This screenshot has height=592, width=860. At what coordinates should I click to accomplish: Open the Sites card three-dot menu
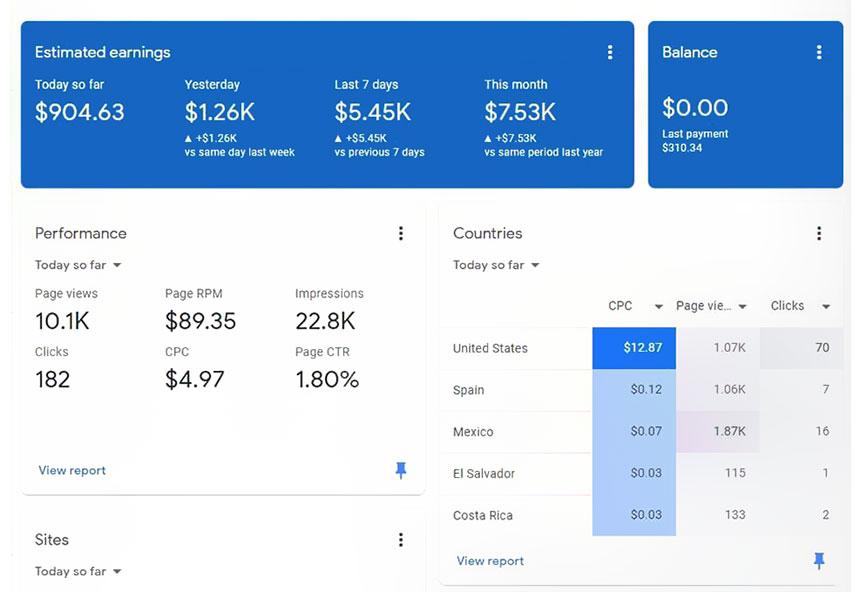pyautogui.click(x=401, y=540)
